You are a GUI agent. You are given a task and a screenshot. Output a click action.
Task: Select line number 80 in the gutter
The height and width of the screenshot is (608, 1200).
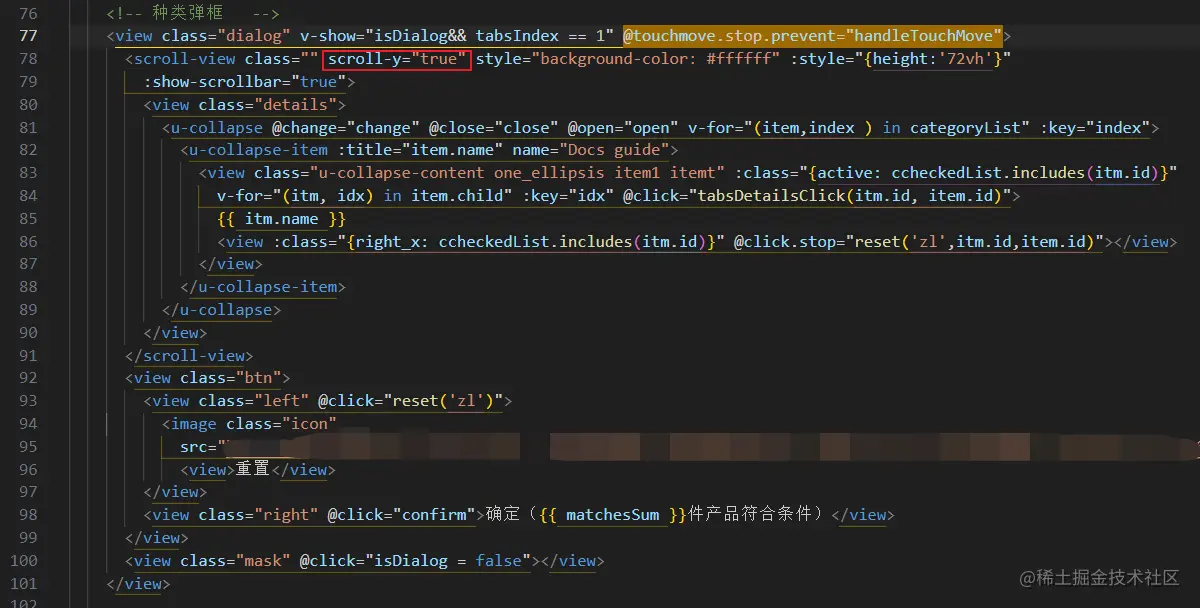tap(28, 105)
